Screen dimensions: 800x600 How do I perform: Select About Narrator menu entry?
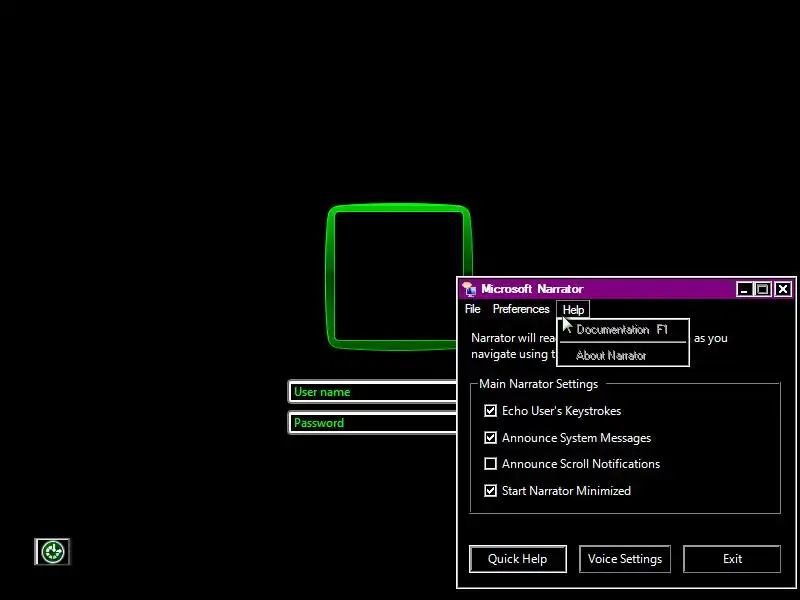click(x=623, y=355)
